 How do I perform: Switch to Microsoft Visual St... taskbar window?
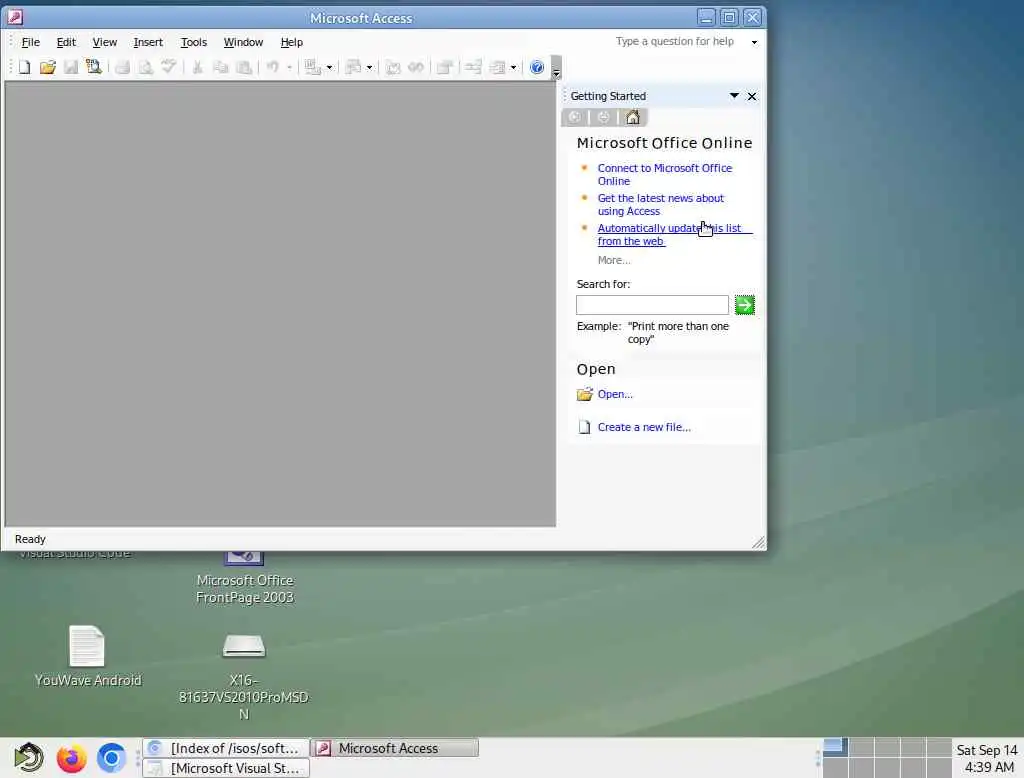coord(226,768)
